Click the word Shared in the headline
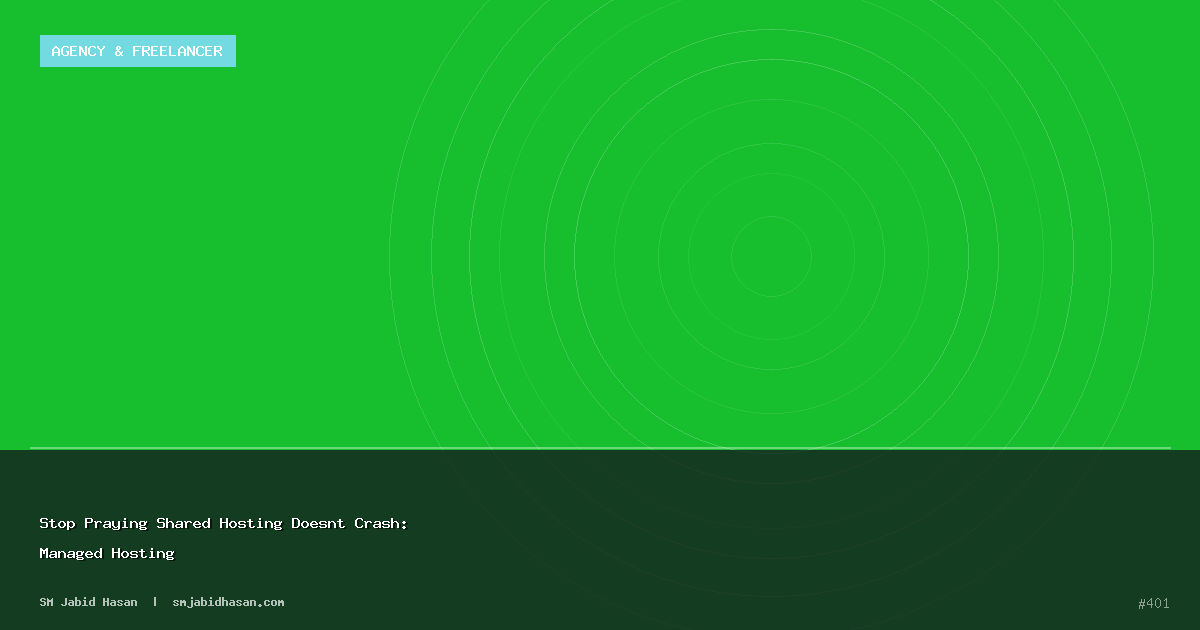The width and height of the screenshot is (1200, 630). pos(183,523)
